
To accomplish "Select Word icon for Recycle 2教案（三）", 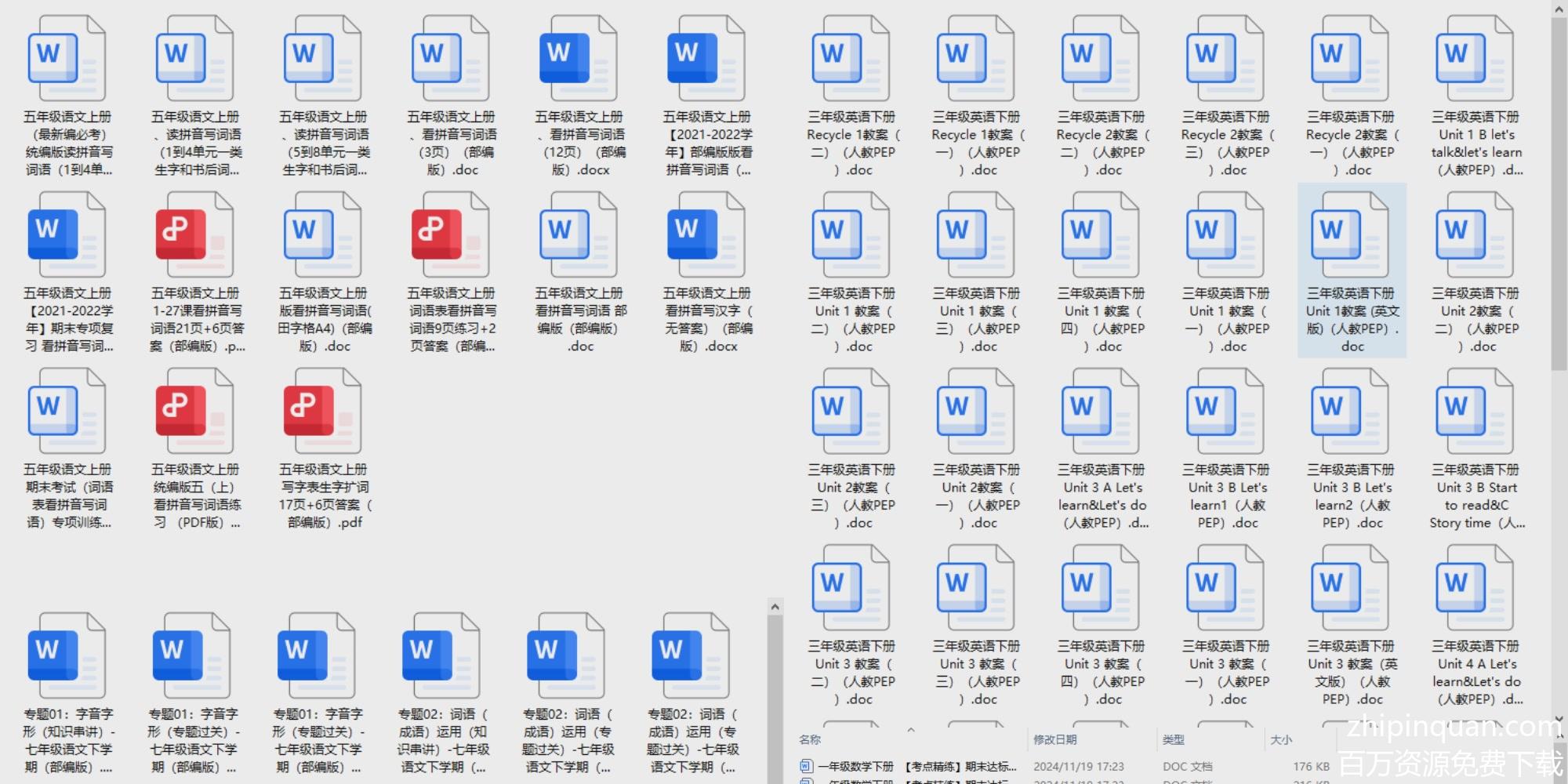I will click(x=1225, y=60).
